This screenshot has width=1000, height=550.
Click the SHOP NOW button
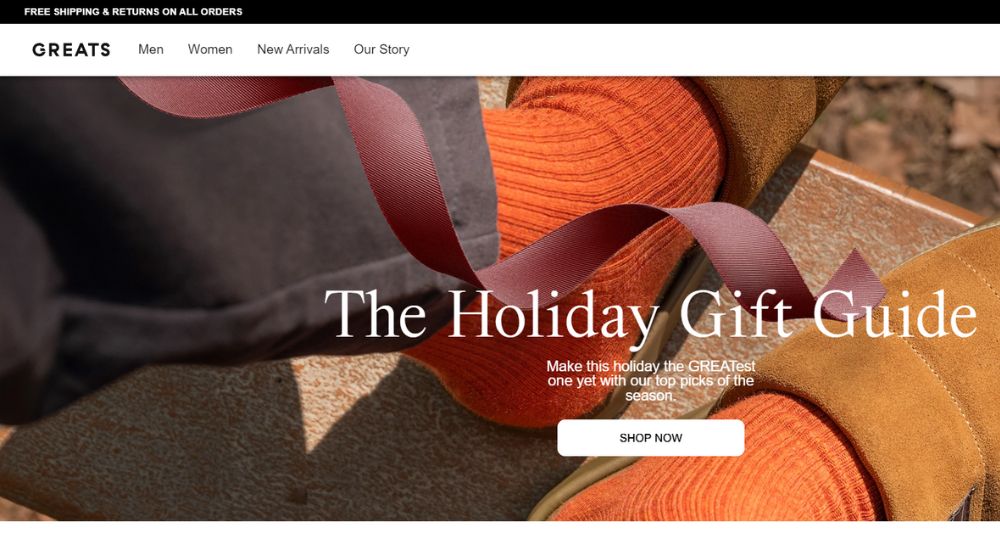[x=651, y=438]
